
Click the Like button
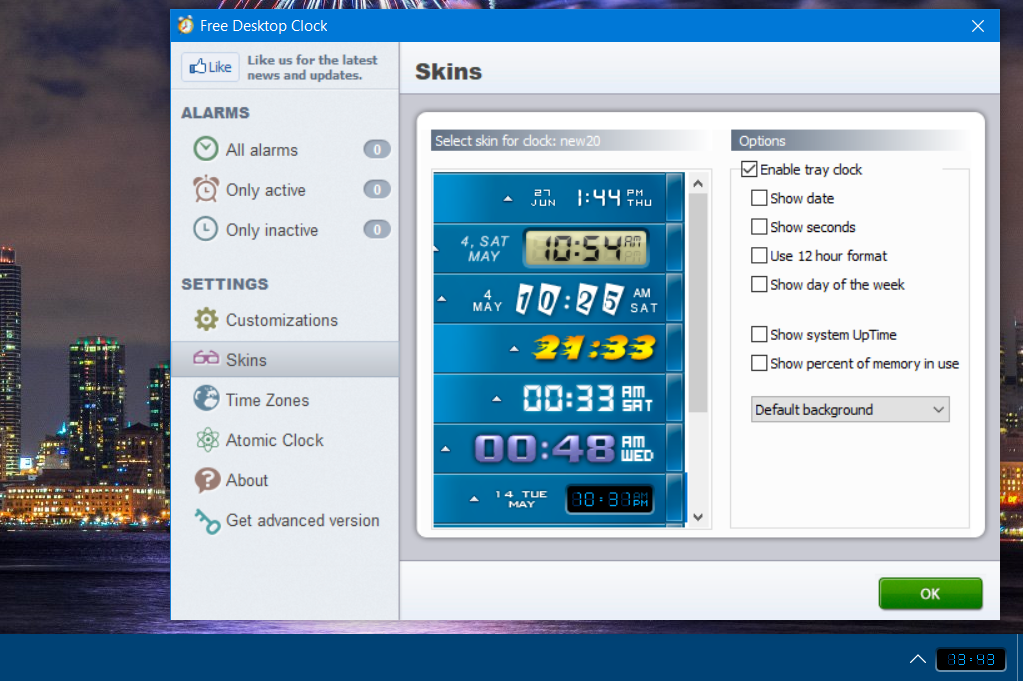pyautogui.click(x=209, y=66)
